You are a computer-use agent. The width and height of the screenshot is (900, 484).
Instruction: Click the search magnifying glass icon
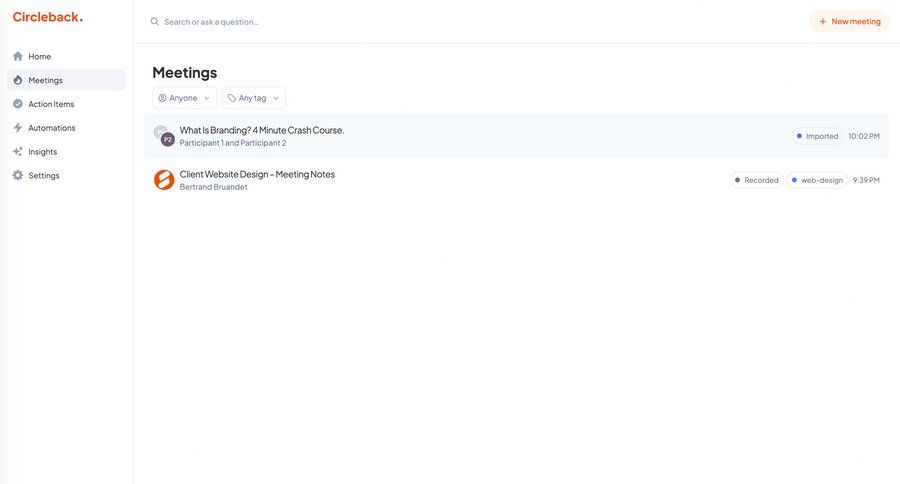click(154, 21)
